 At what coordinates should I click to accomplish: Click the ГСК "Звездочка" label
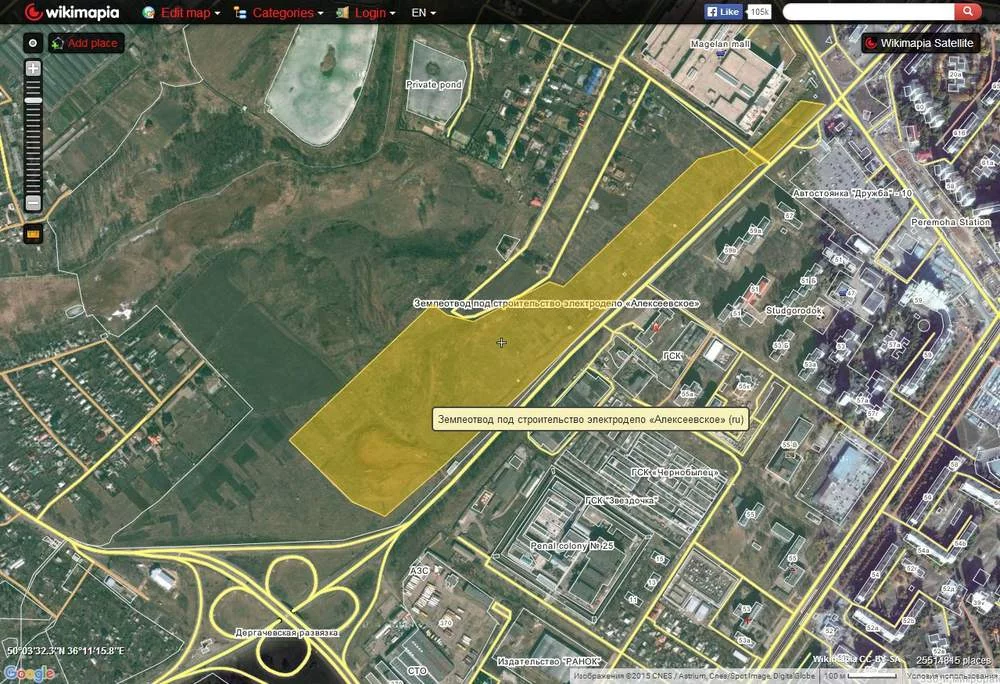(x=621, y=501)
